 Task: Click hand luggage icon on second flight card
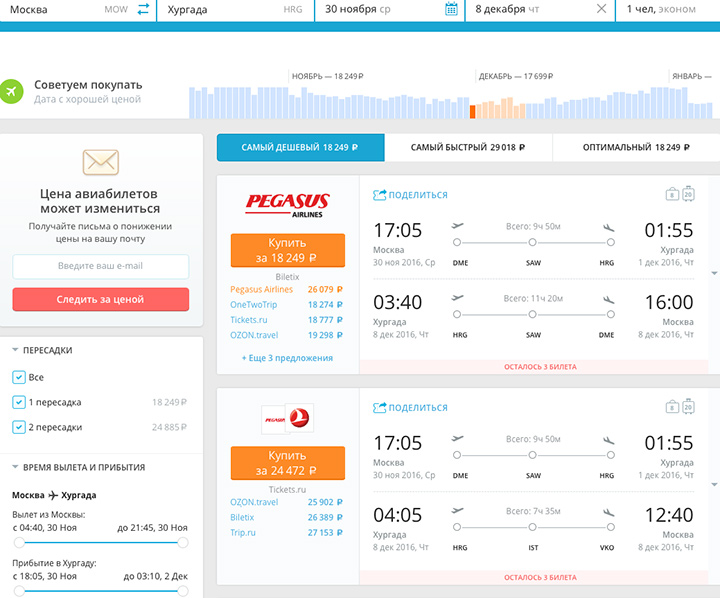coord(672,407)
